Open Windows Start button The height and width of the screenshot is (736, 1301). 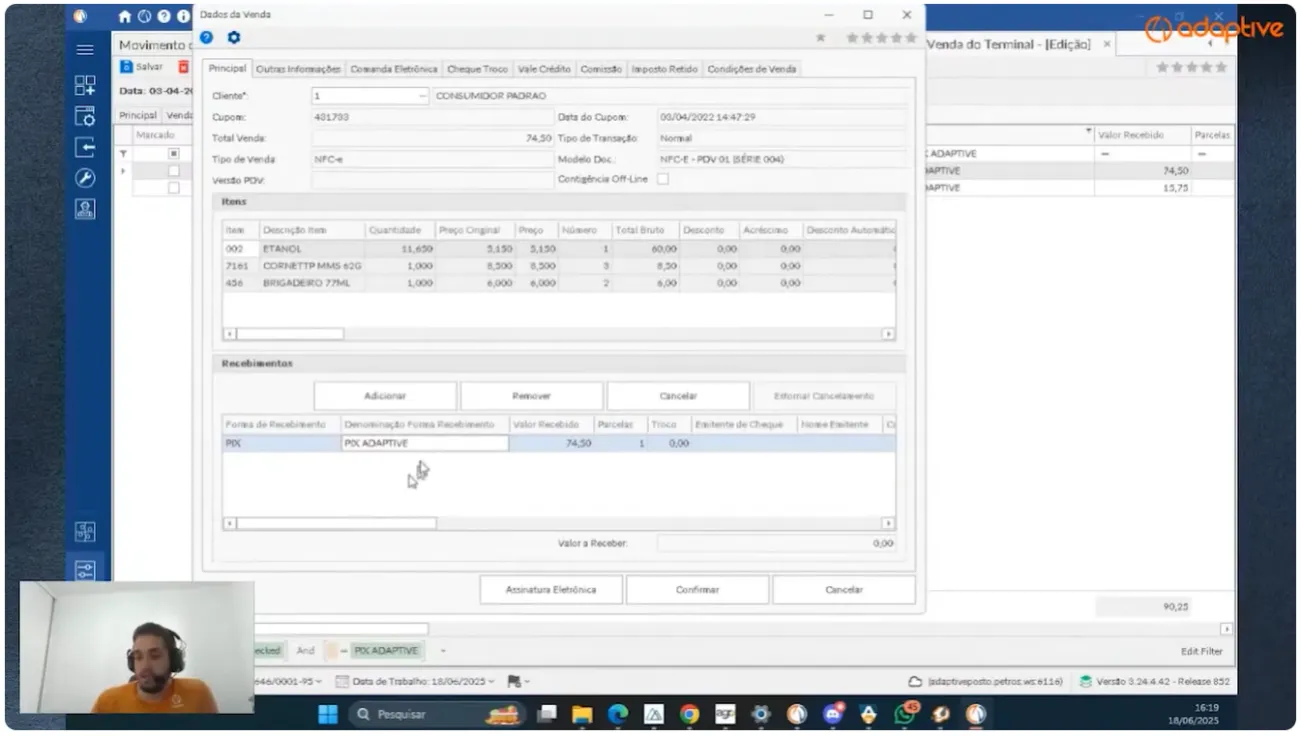point(327,714)
